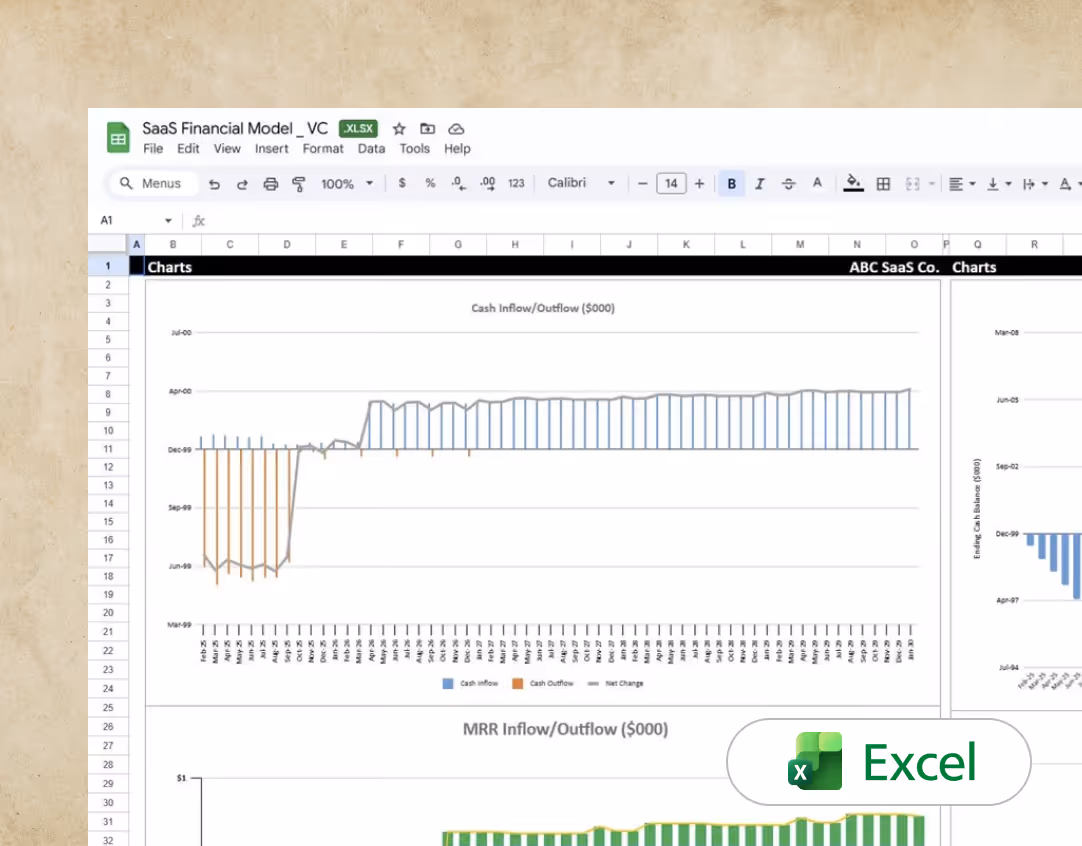Open horizontal align dropdown
Screen dimensions: 1082x846
pyautogui.click(x=962, y=184)
